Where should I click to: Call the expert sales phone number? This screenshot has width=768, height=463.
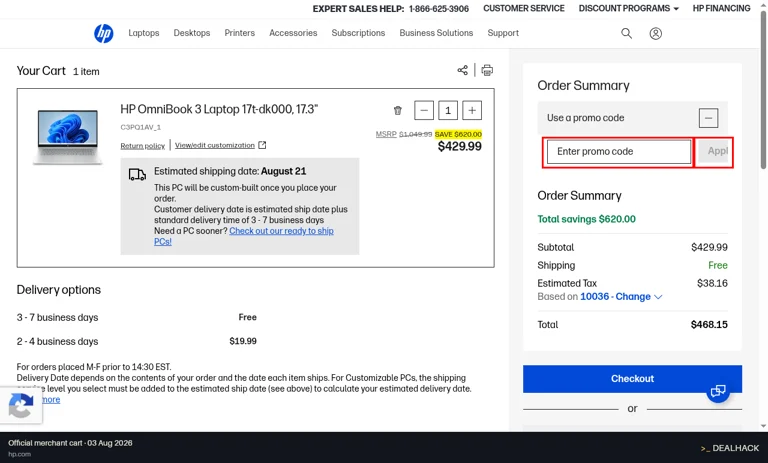coord(438,9)
